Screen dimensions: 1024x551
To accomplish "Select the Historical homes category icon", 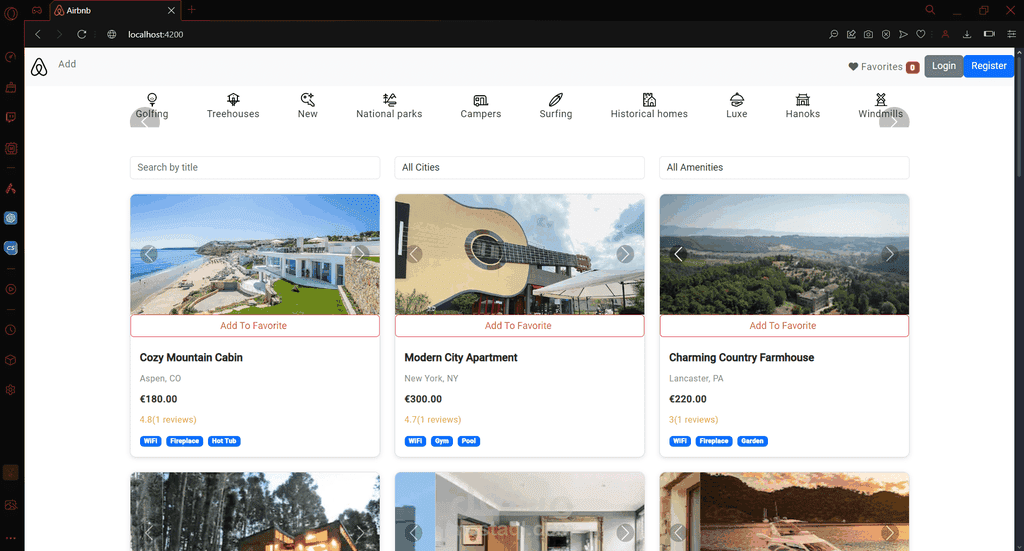I will click(649, 99).
